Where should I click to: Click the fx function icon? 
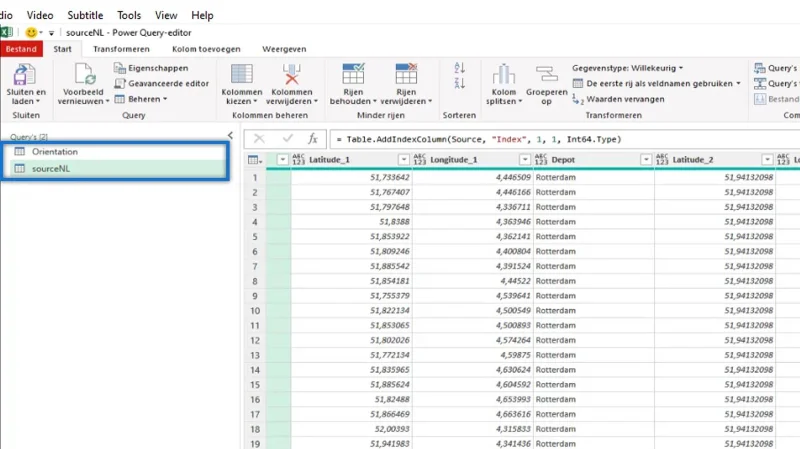(x=313, y=139)
